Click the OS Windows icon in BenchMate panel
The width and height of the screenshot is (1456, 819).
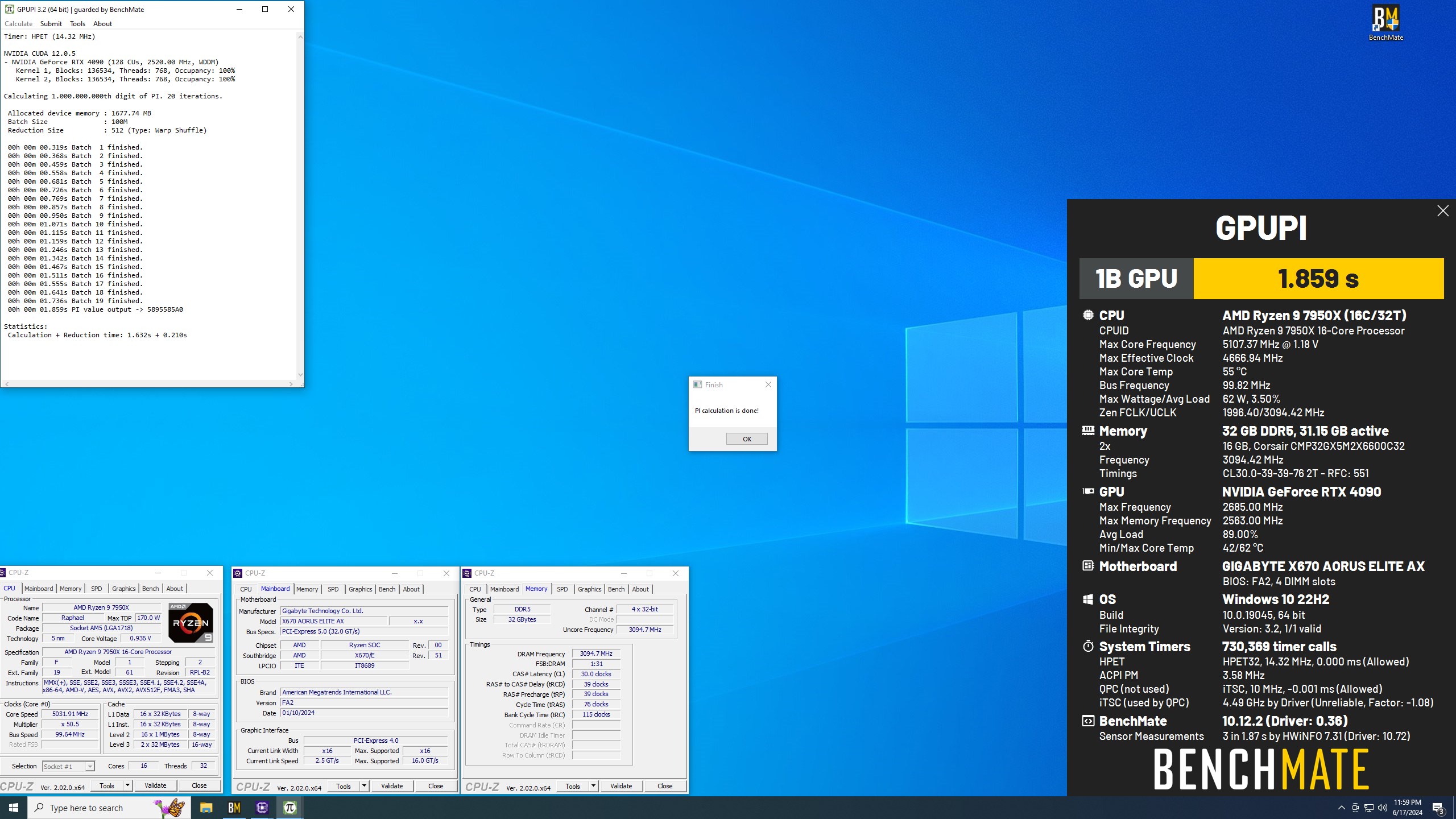pyautogui.click(x=1088, y=599)
